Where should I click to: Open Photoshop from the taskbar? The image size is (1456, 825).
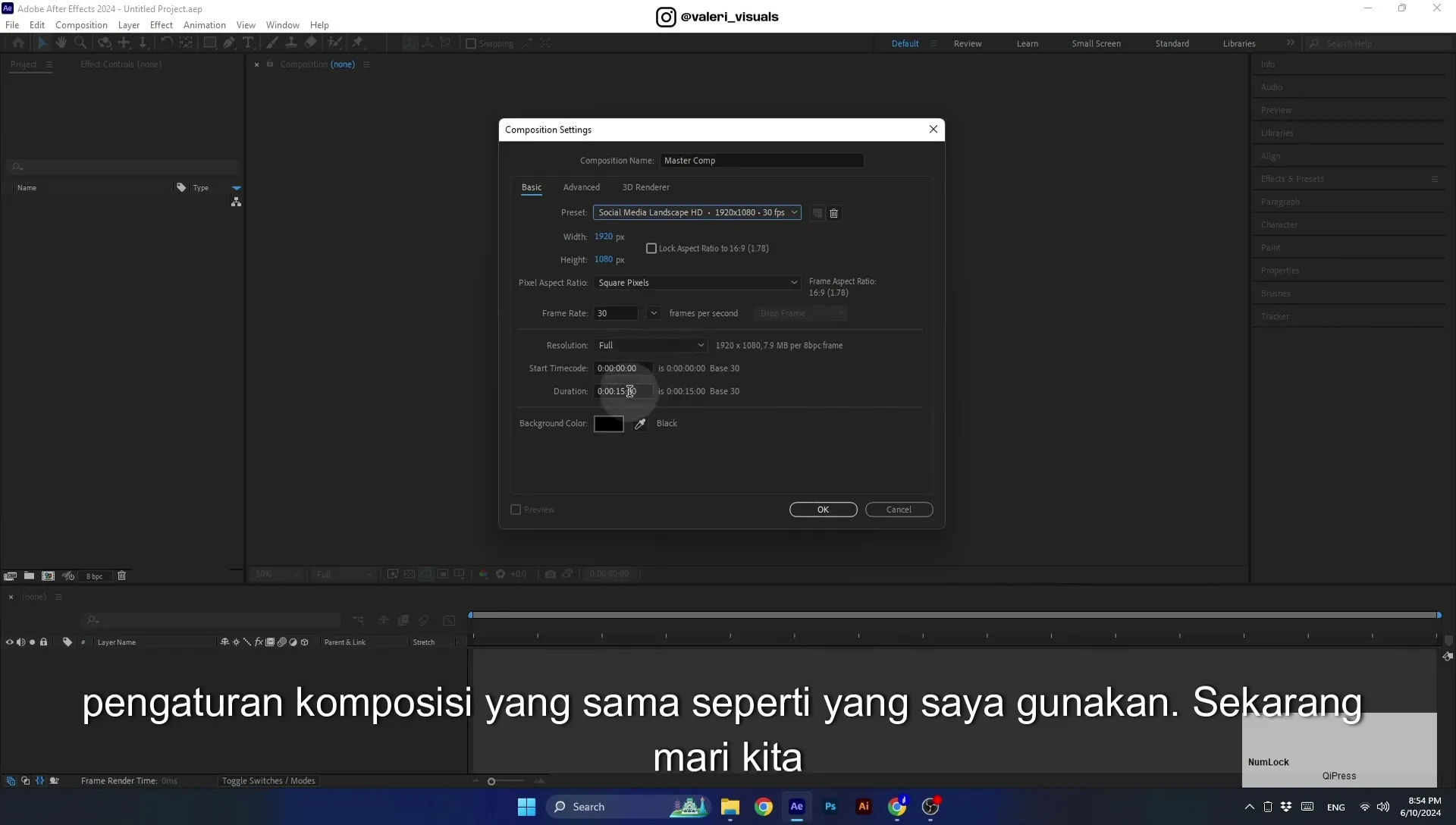(830, 807)
